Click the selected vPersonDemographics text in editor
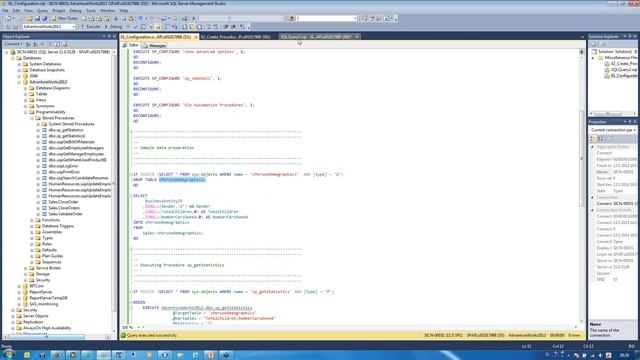Image resolution: width=640 pixels, height=360 pixels. click(x=182, y=180)
